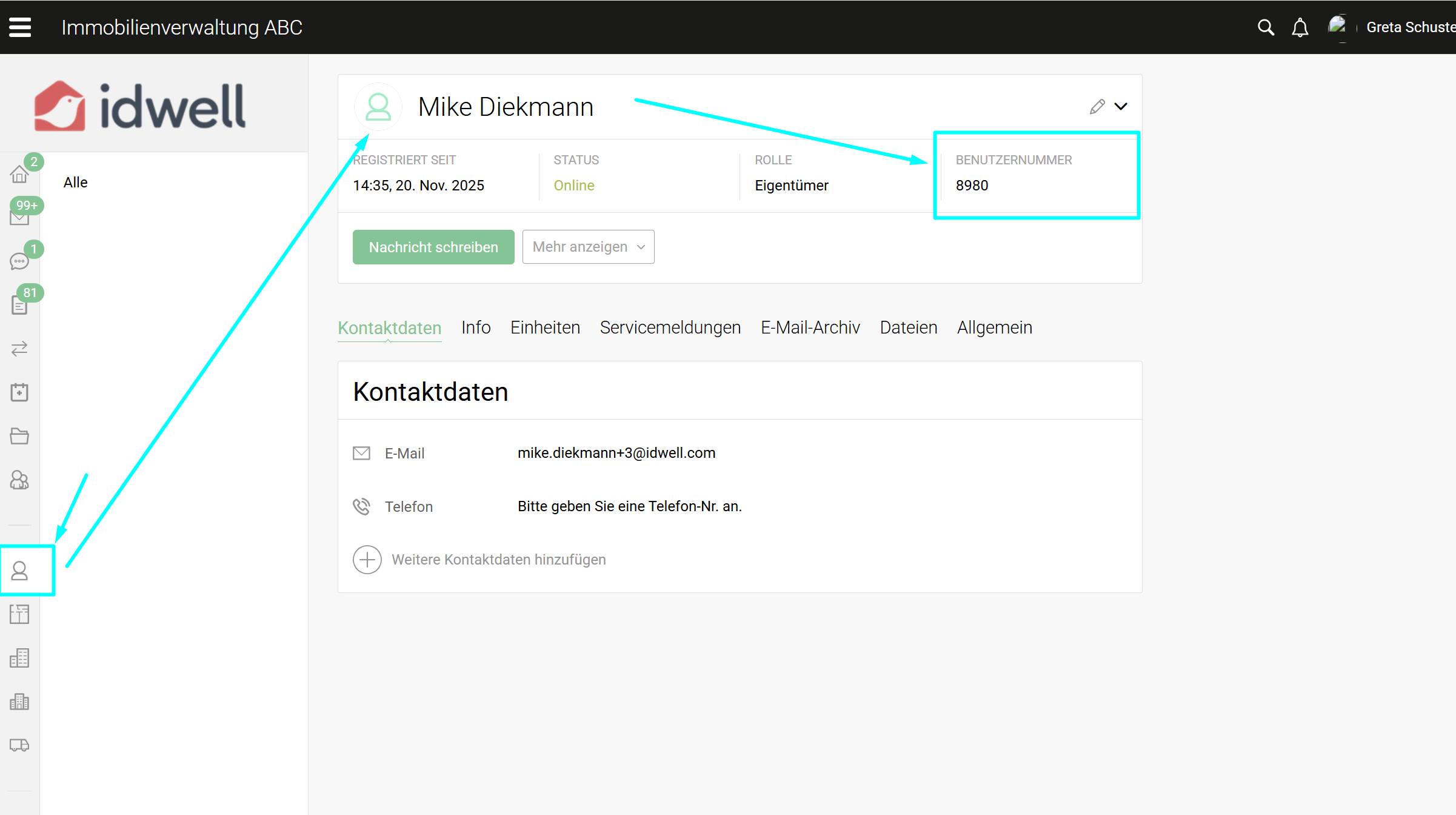The width and height of the screenshot is (1456, 815).
Task: Open the Mehr anzeigen dropdown
Action: [588, 247]
